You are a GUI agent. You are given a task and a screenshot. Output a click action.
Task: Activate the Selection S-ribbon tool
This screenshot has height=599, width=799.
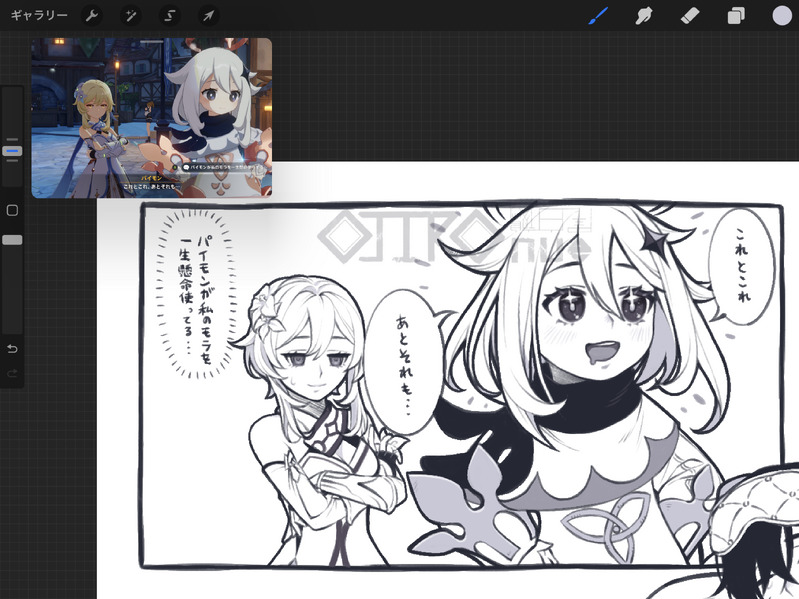coord(170,16)
